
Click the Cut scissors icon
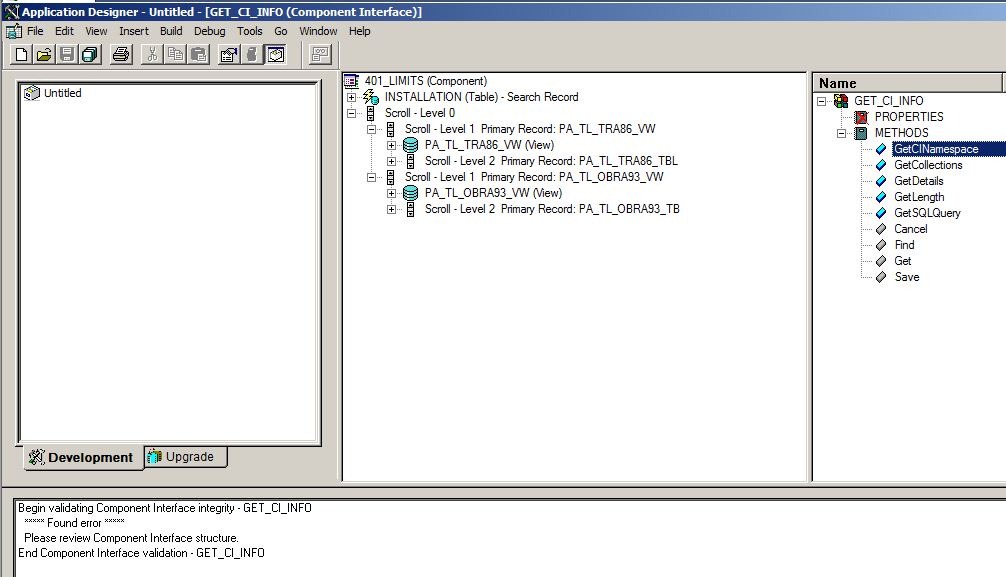pos(152,55)
